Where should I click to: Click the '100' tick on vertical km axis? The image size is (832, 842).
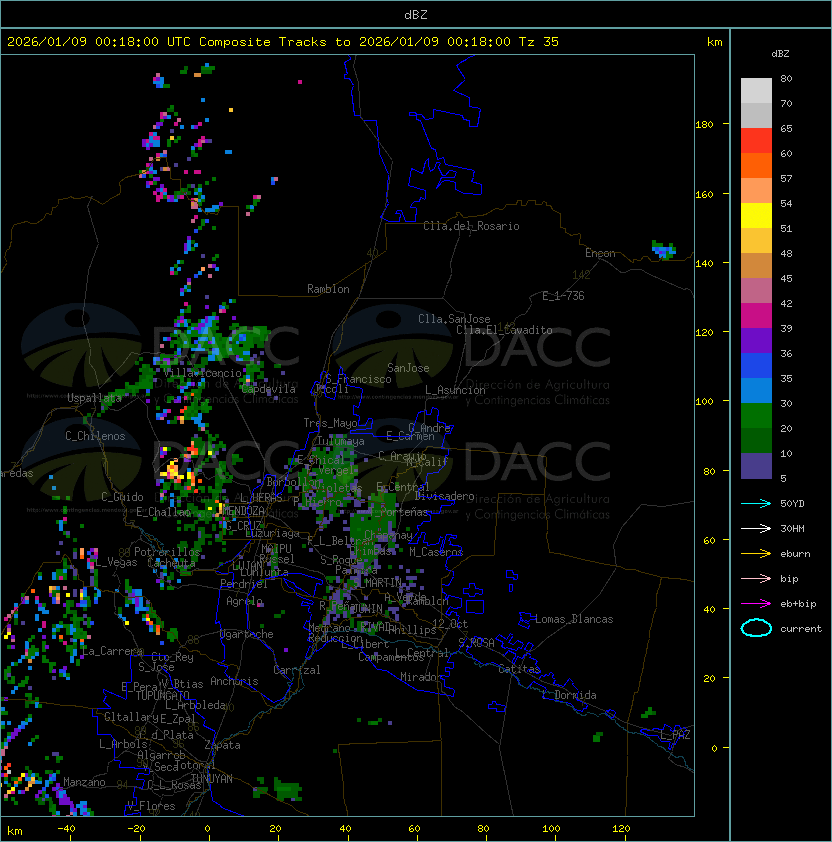[704, 402]
